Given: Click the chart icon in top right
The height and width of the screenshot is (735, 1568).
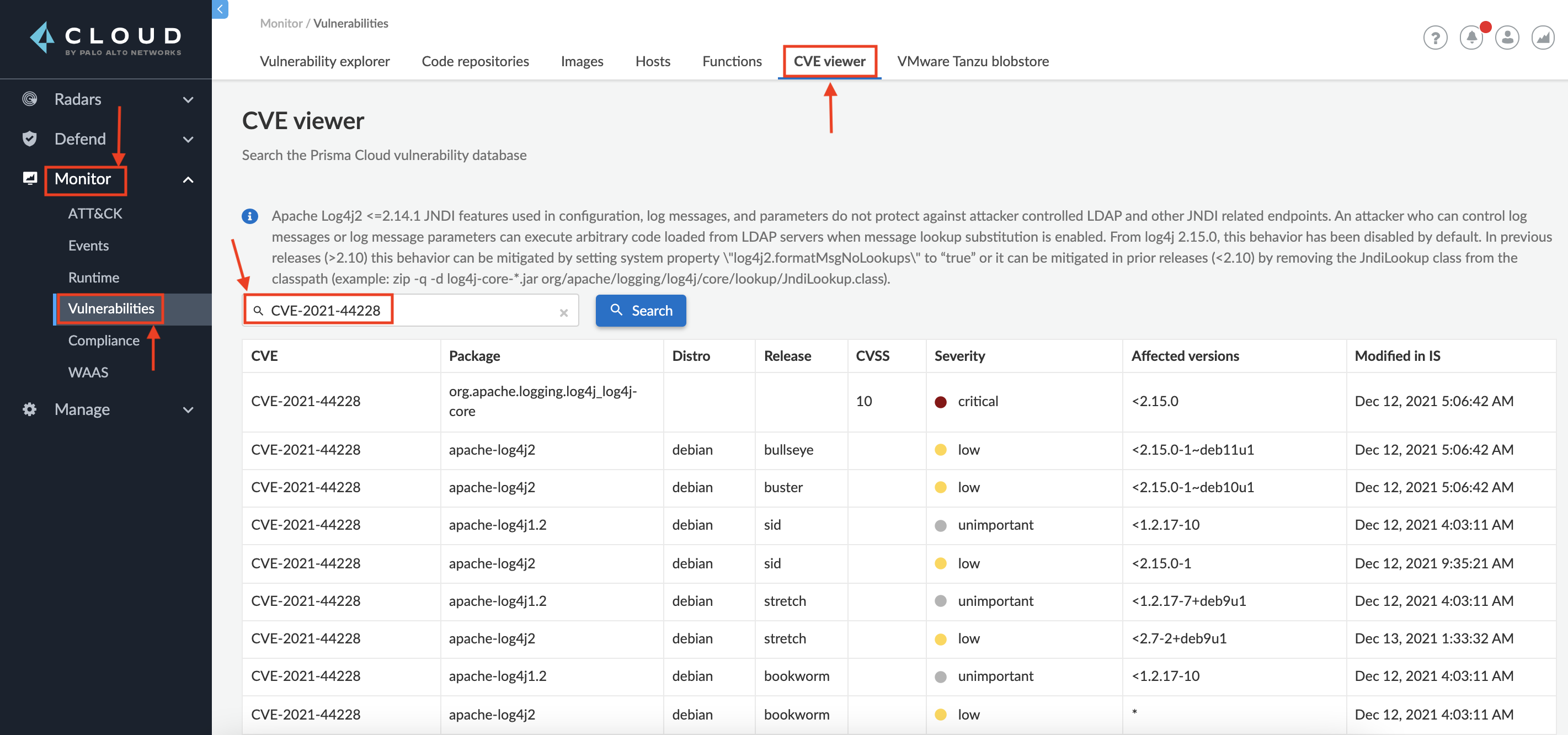Looking at the screenshot, I should (x=1543, y=38).
